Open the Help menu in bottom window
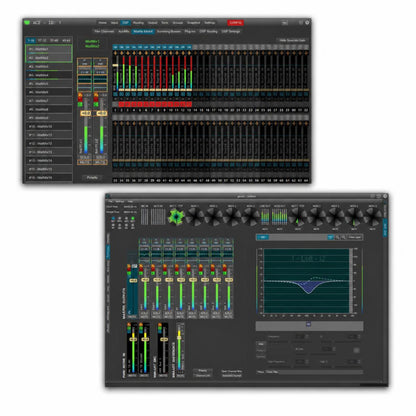This screenshot has height=416, width=416. (130, 201)
